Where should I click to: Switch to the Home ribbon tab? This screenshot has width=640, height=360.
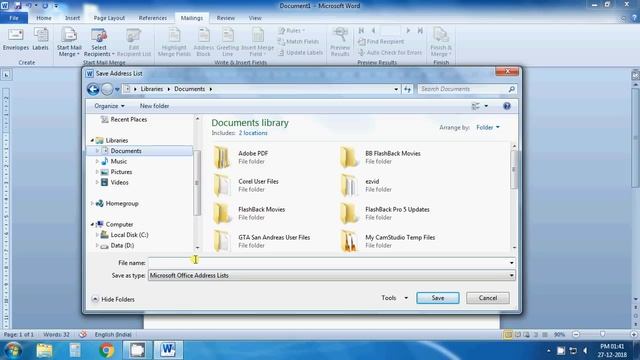44,18
